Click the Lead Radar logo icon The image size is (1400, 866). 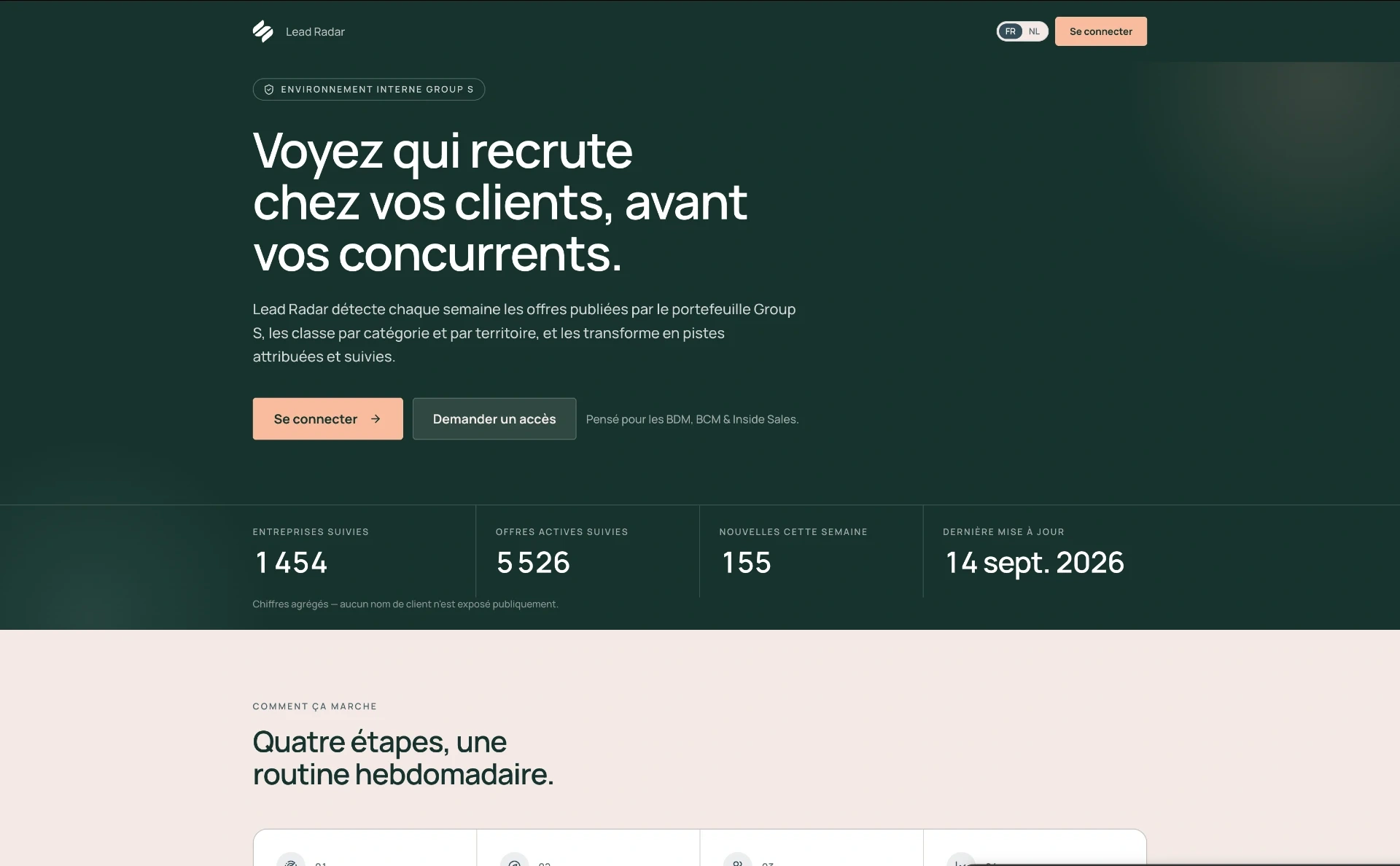point(263,31)
